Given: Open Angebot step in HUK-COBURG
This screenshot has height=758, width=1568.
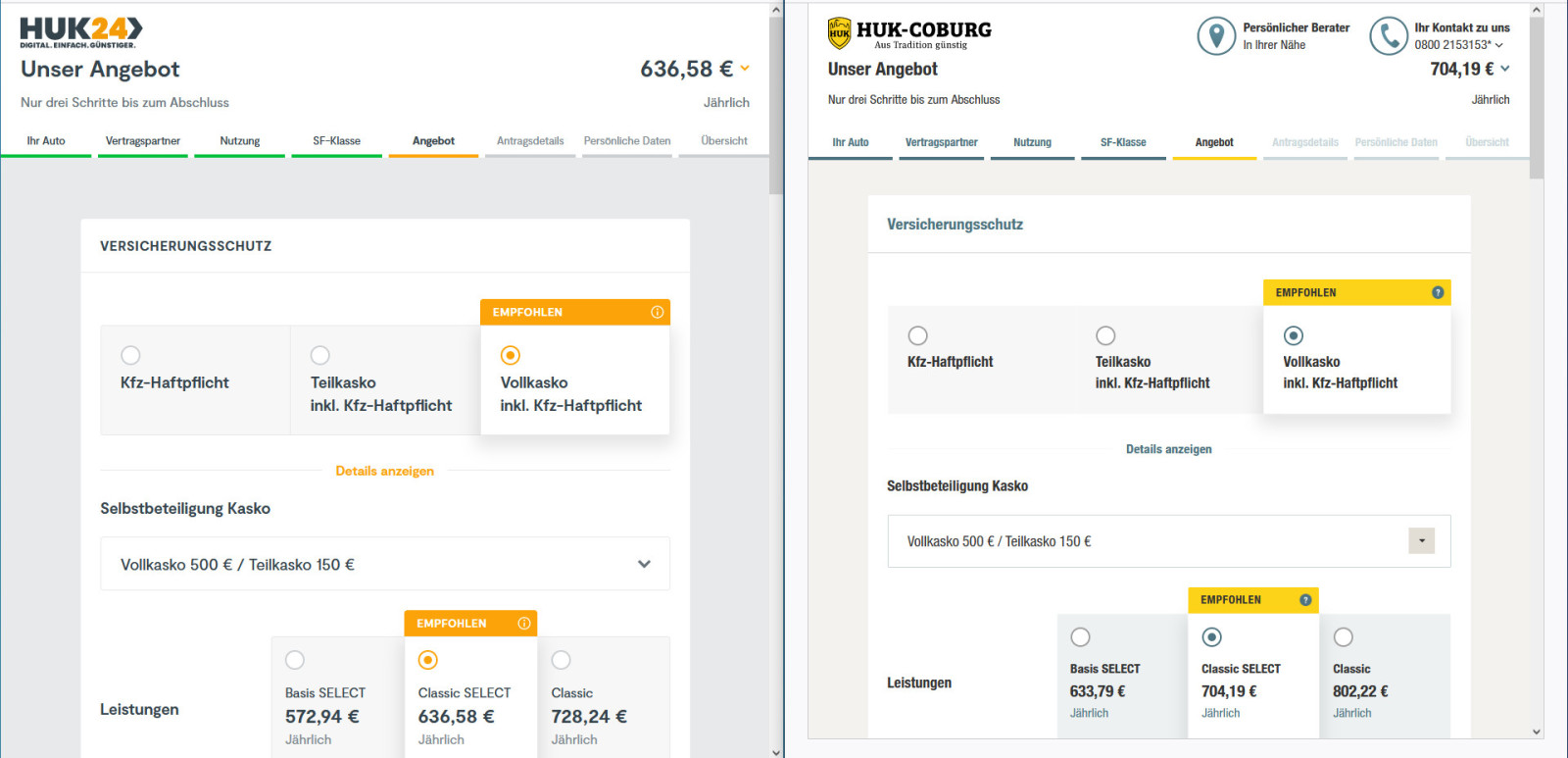Looking at the screenshot, I should [x=1214, y=142].
